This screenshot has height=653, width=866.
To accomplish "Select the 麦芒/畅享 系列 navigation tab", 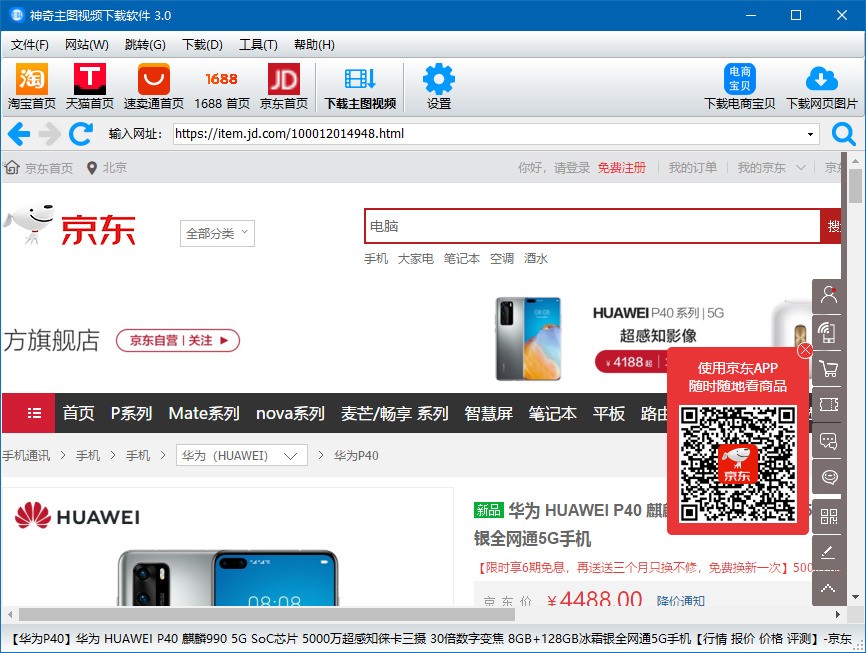I will [394, 413].
